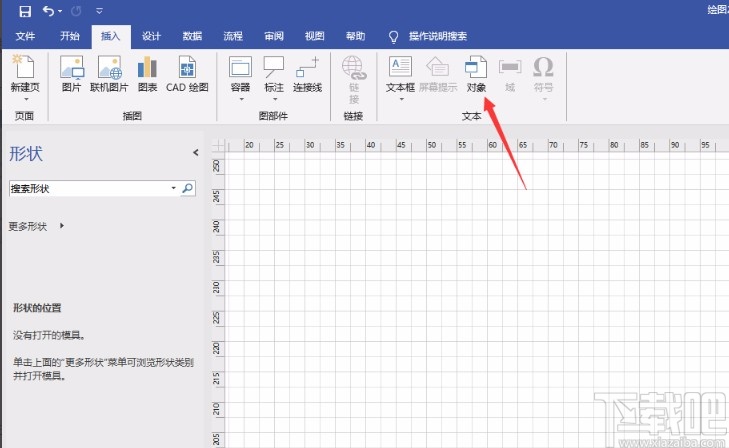Expand the 更多形状 menu
The height and width of the screenshot is (448, 729).
[36, 226]
